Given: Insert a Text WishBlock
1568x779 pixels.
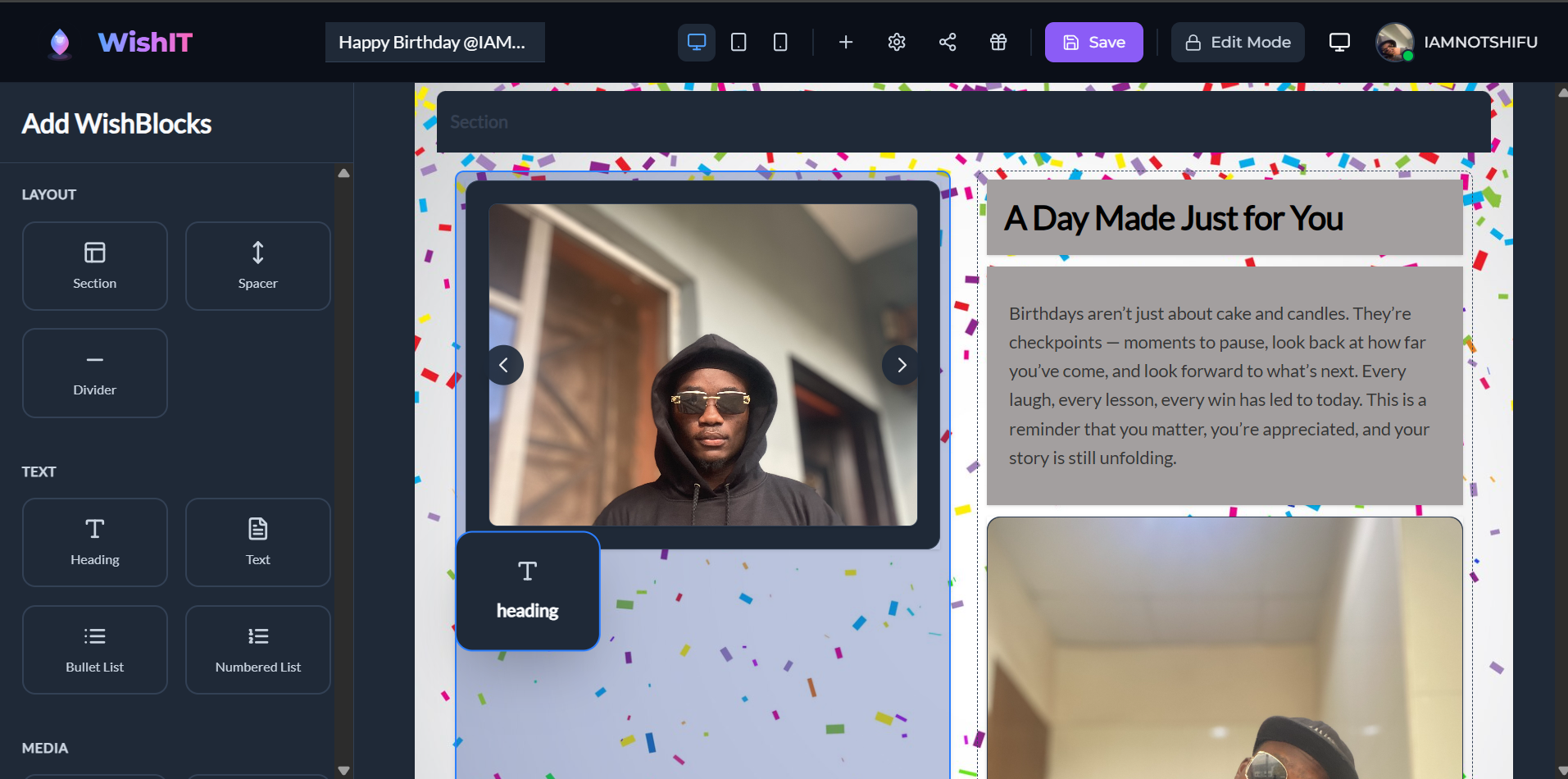Looking at the screenshot, I should click(257, 542).
